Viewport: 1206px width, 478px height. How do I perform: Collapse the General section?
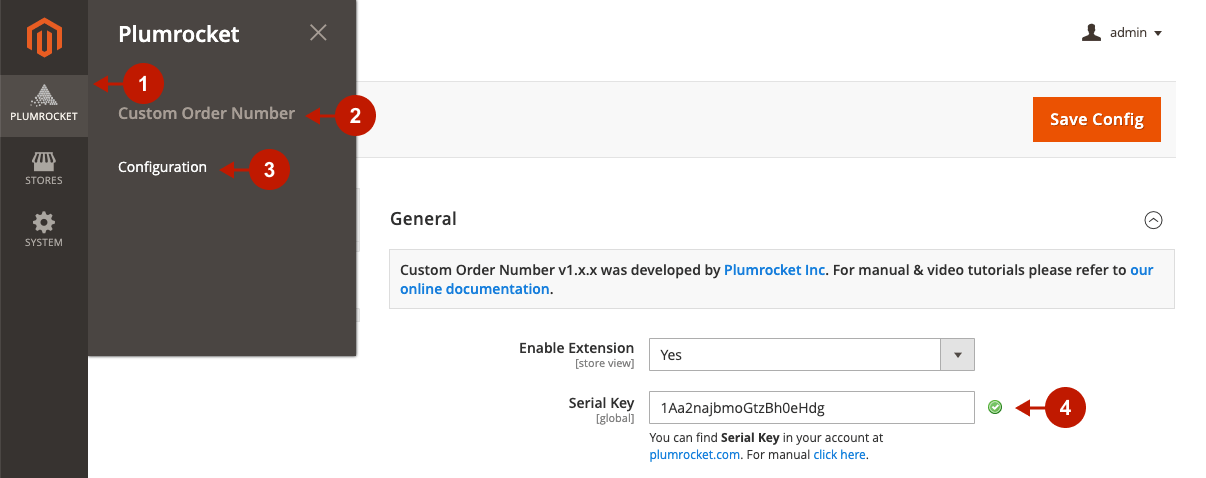pos(1153,220)
